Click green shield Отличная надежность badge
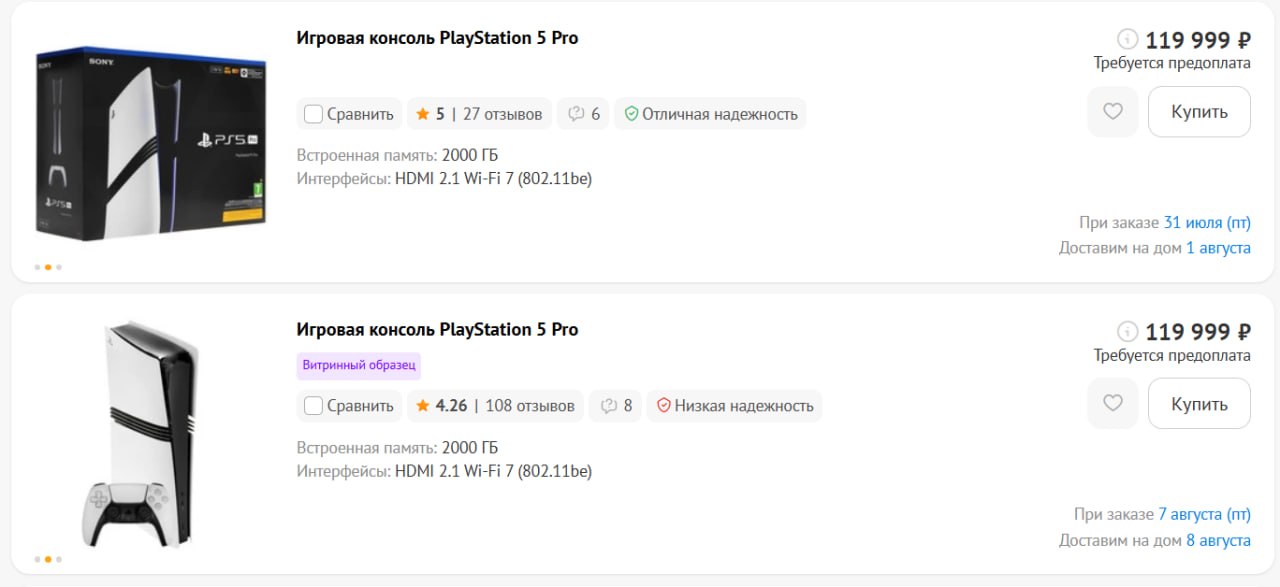Viewport: 1280px width, 587px height. [710, 114]
